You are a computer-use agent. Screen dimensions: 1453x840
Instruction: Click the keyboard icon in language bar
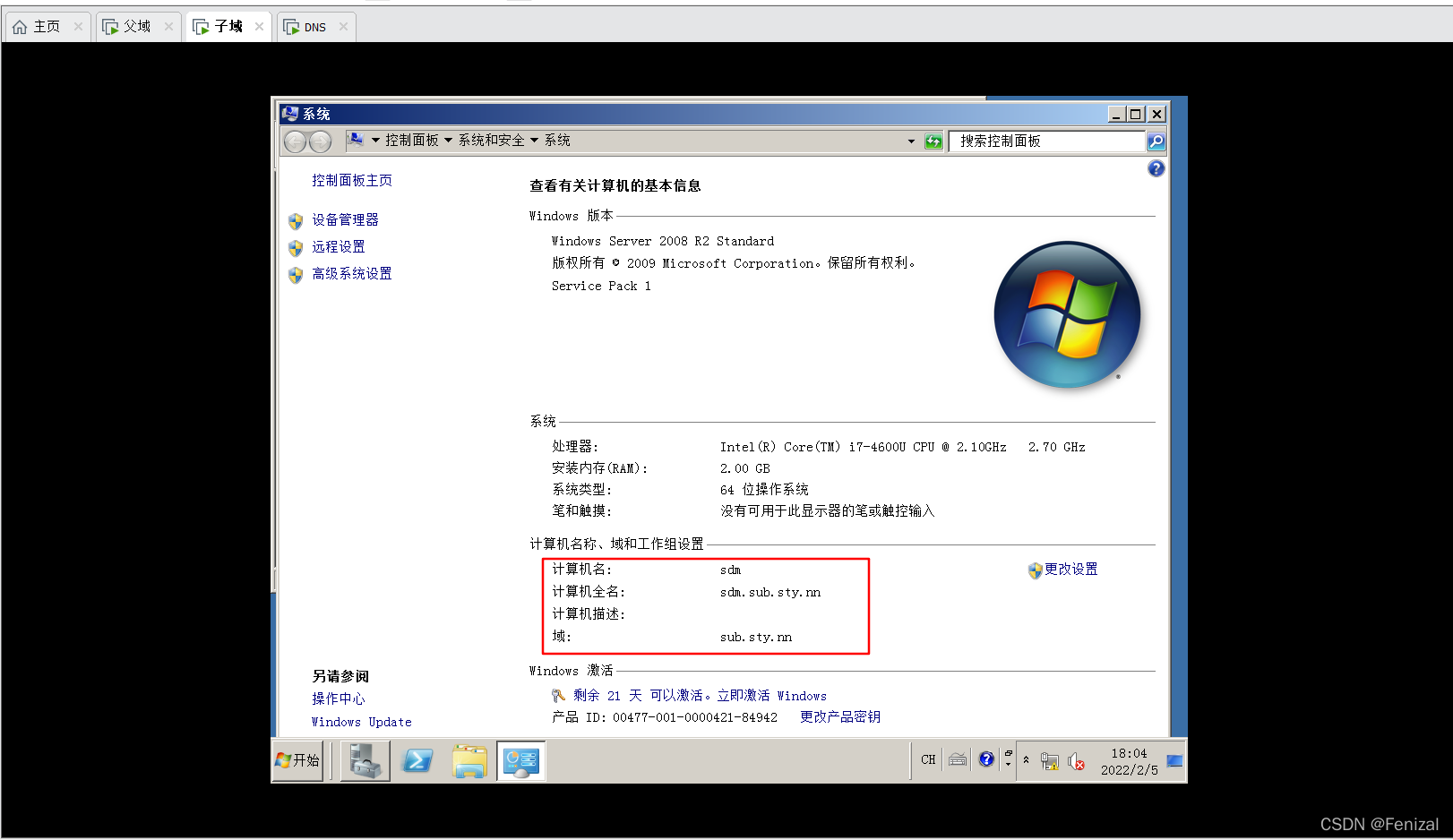pyautogui.click(x=958, y=759)
